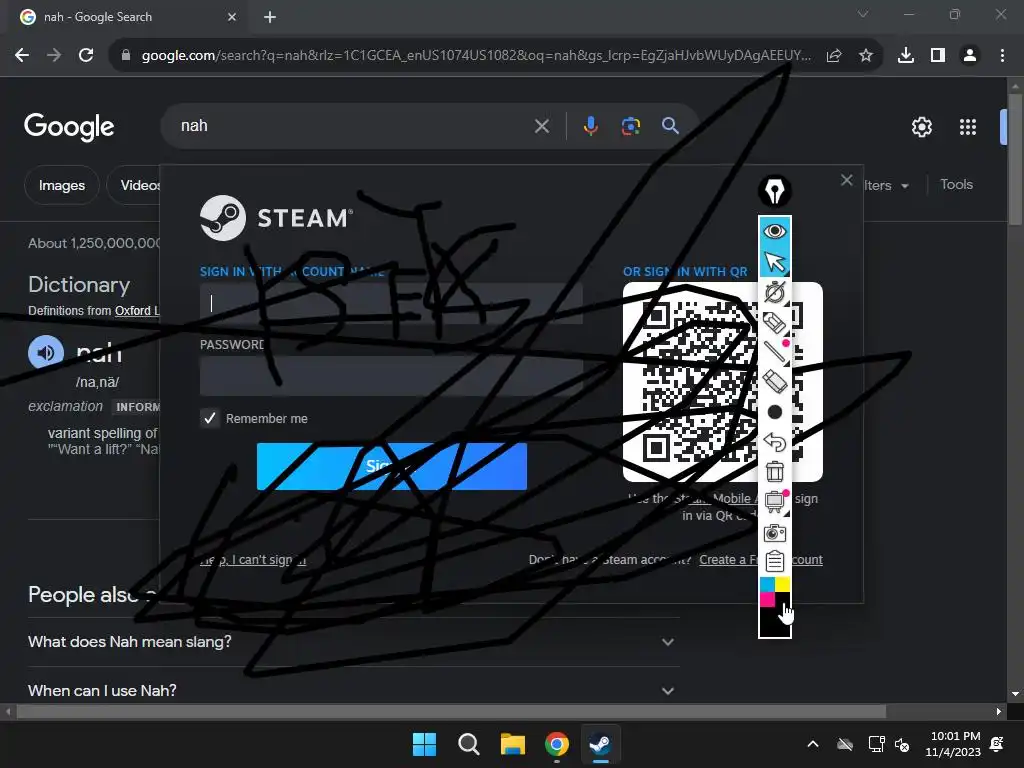
Task: Open the whiteboard easel tool
Action: click(775, 502)
